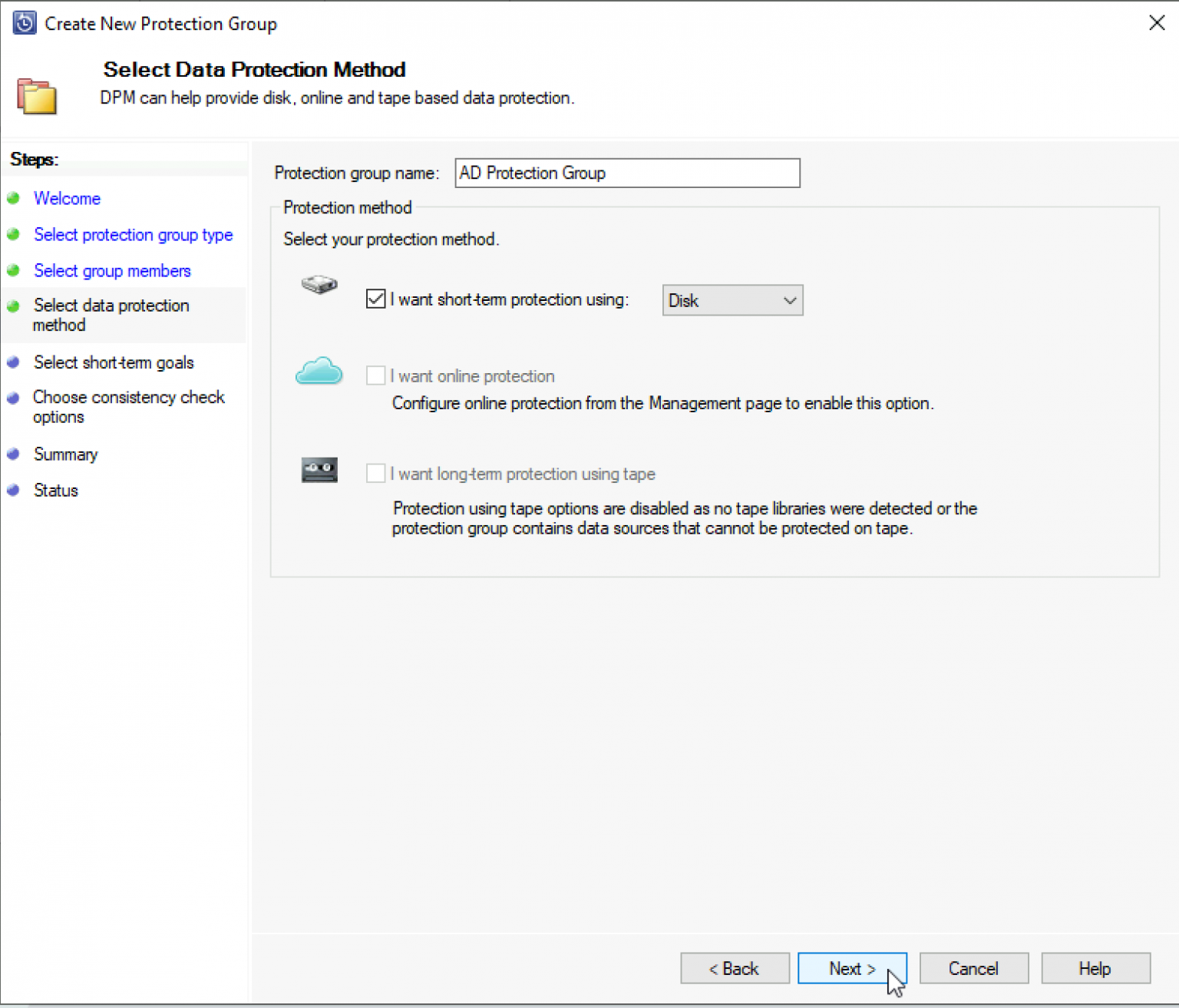Go to the Select protection group type step
This screenshot has height=1008, width=1179.
pyautogui.click(x=133, y=234)
